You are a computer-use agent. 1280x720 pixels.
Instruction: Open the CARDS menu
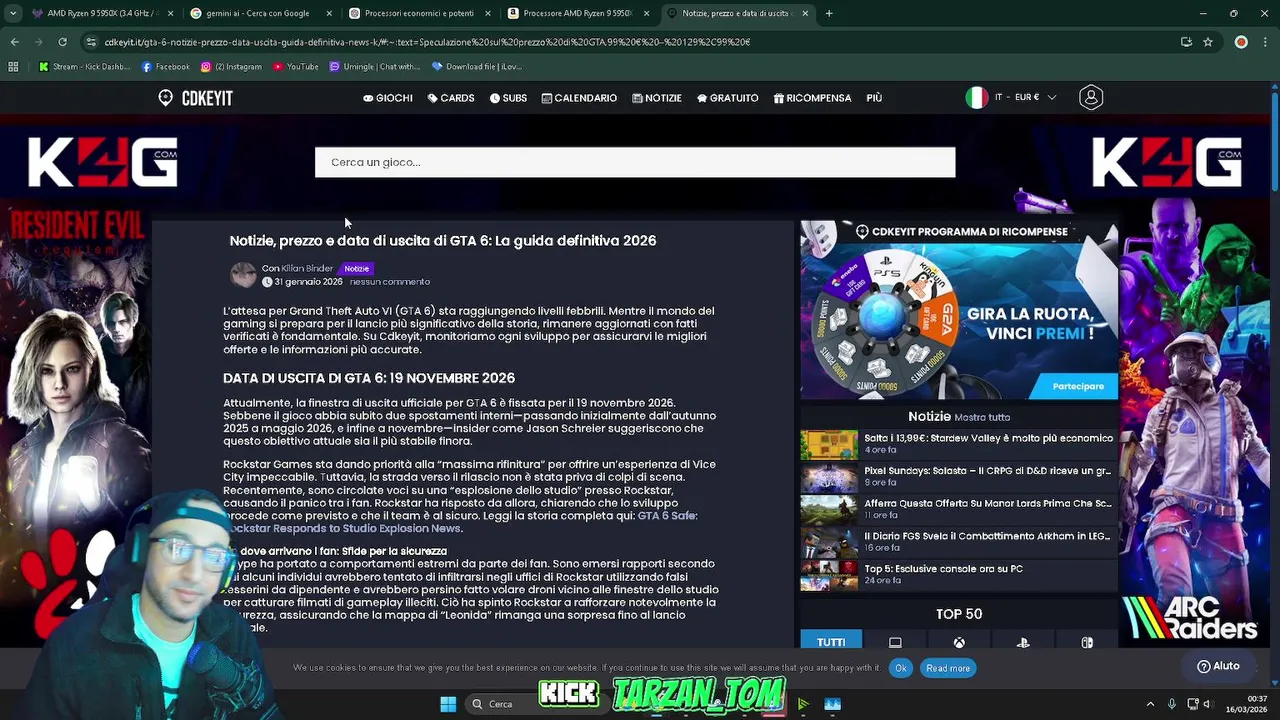[451, 98]
